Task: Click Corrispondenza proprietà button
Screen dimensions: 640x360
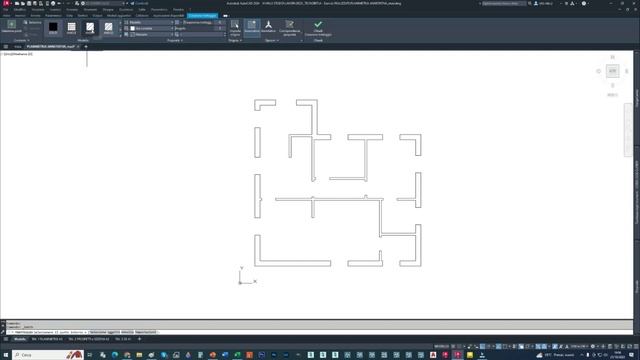Action: coord(290,28)
